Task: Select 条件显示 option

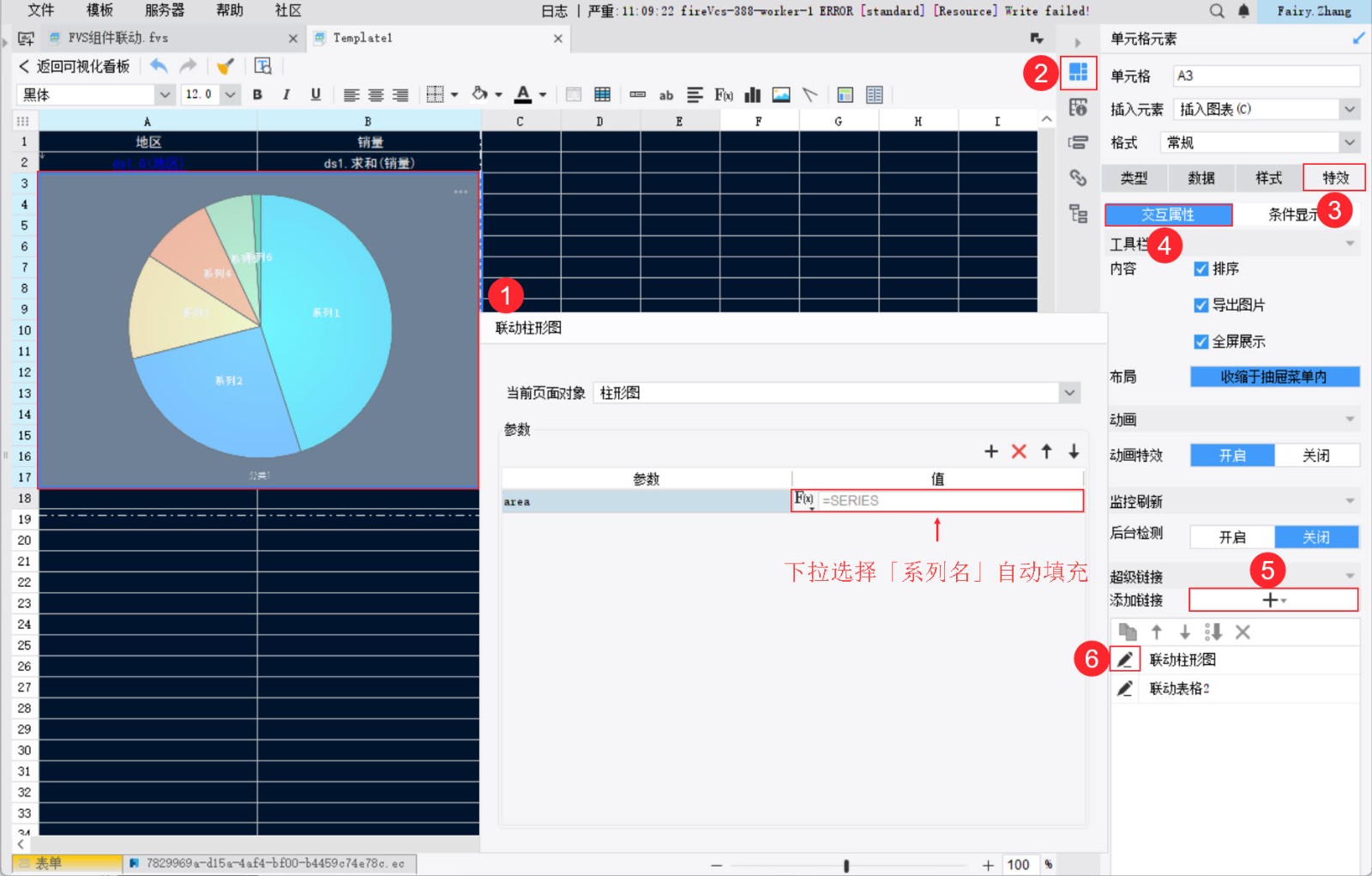Action: pyautogui.click(x=1295, y=214)
